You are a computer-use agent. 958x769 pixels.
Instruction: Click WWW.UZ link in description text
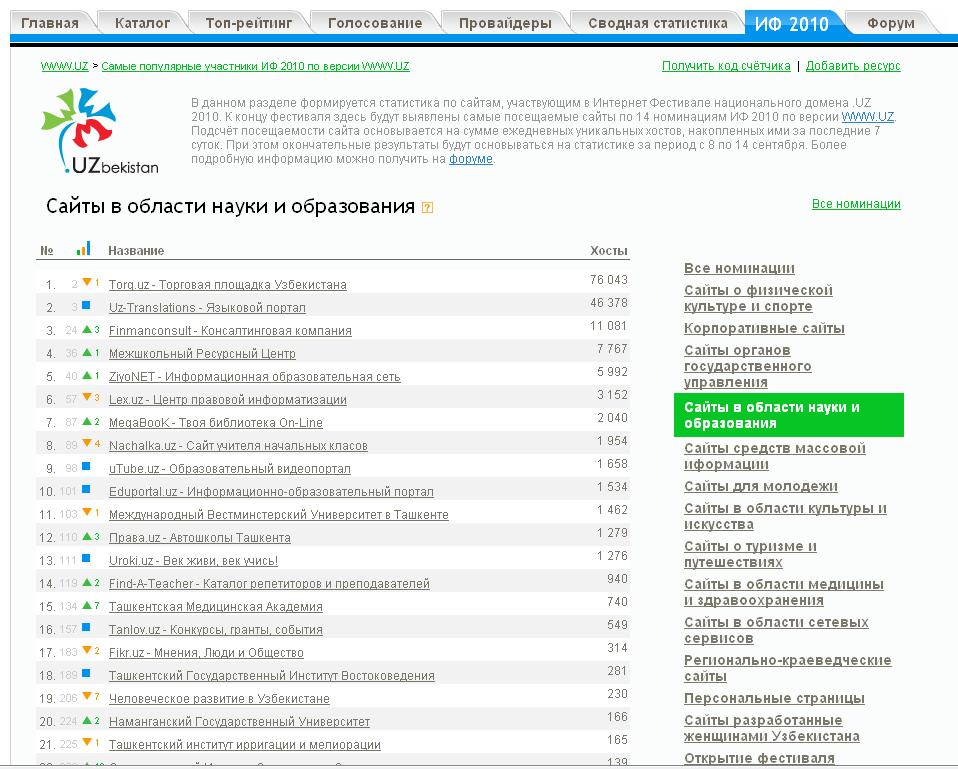868,117
